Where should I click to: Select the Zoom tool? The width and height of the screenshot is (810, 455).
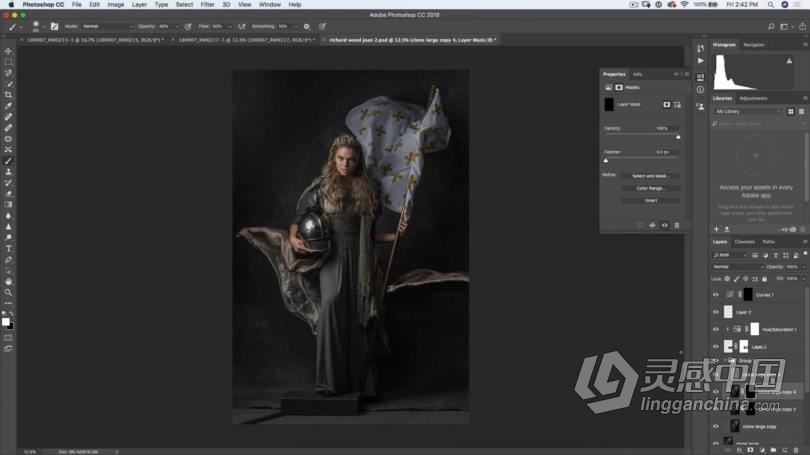point(8,292)
